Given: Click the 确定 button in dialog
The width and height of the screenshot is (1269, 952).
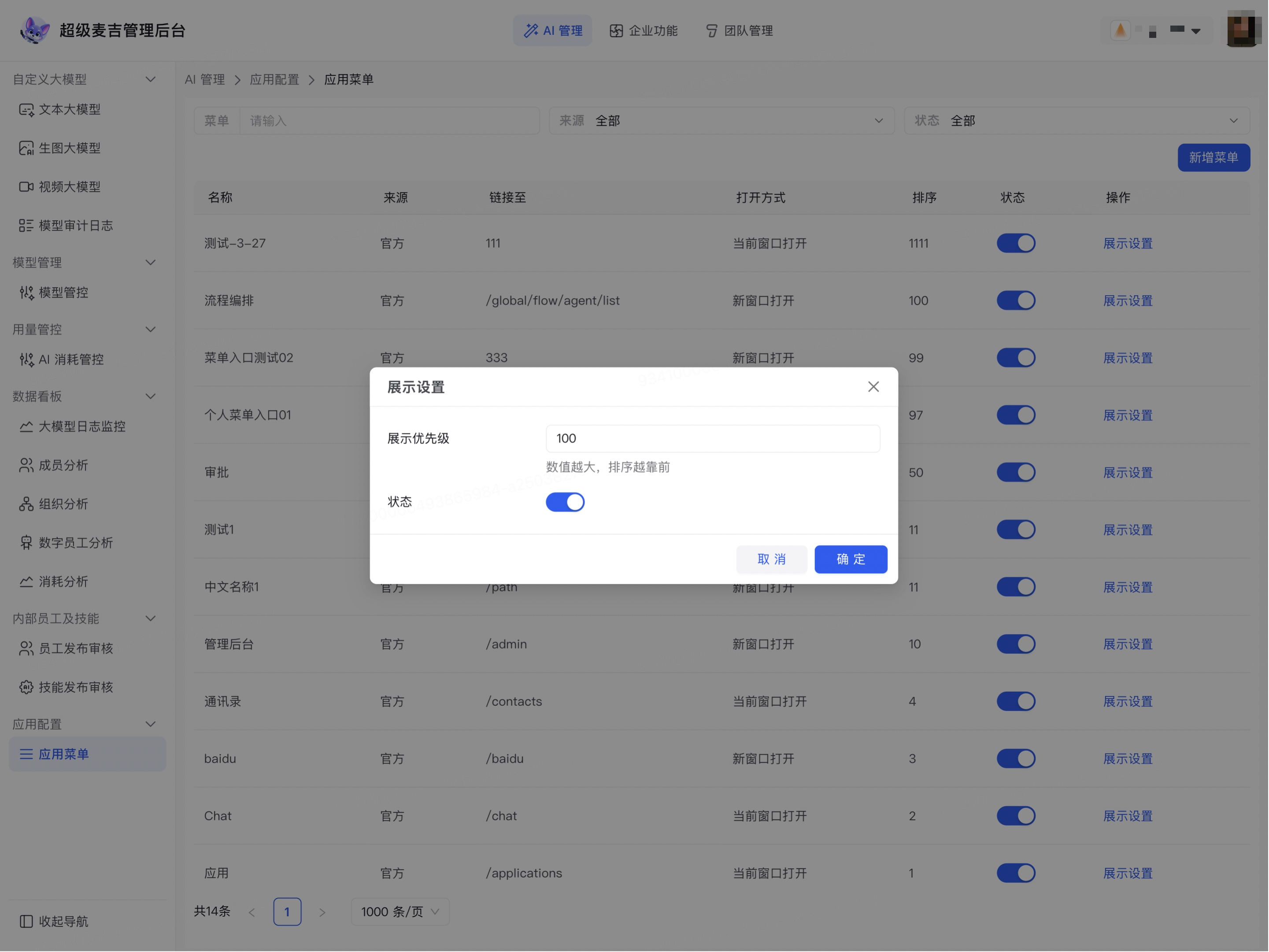Looking at the screenshot, I should point(851,559).
